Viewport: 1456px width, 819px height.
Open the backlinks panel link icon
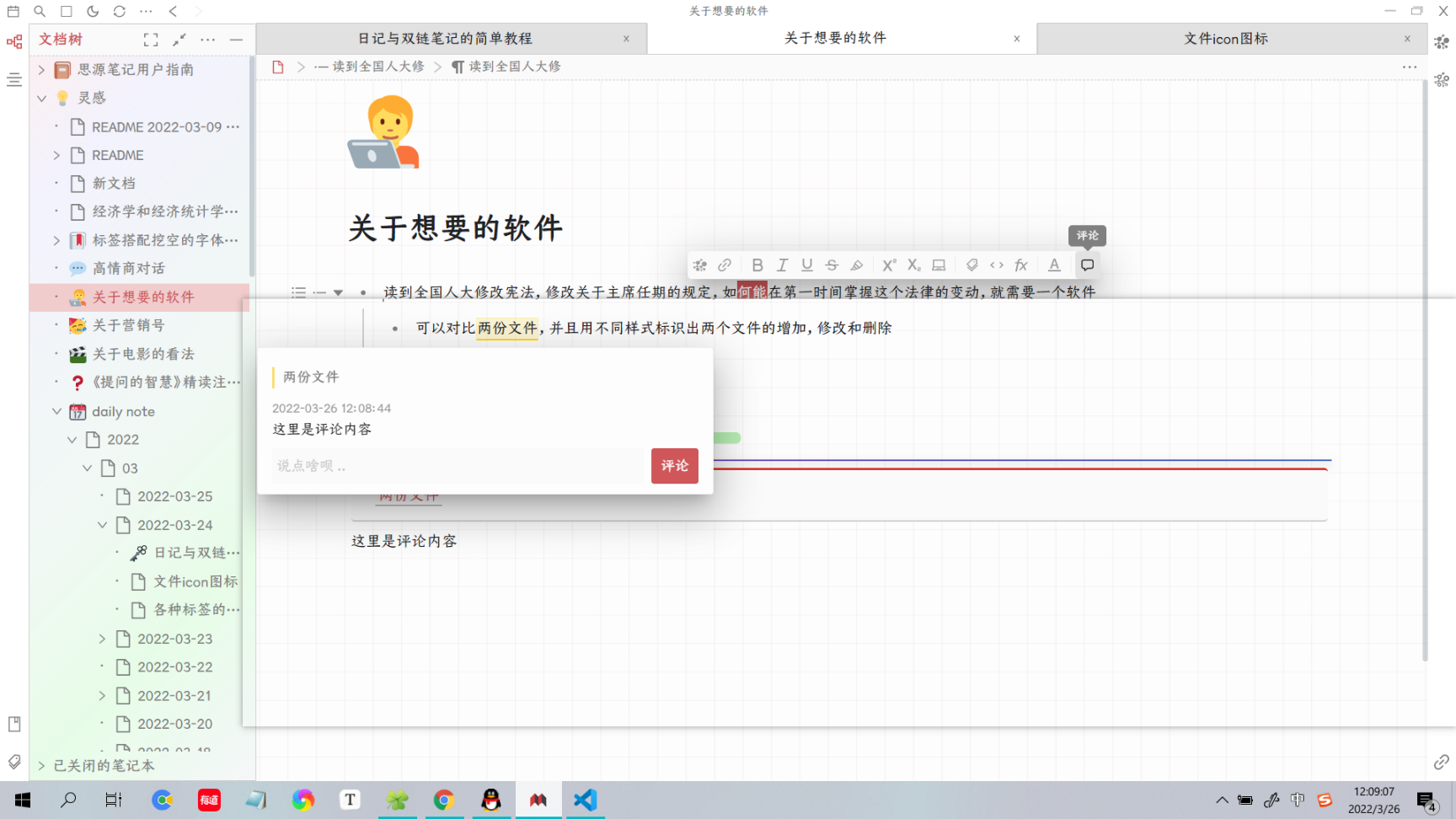(1442, 762)
